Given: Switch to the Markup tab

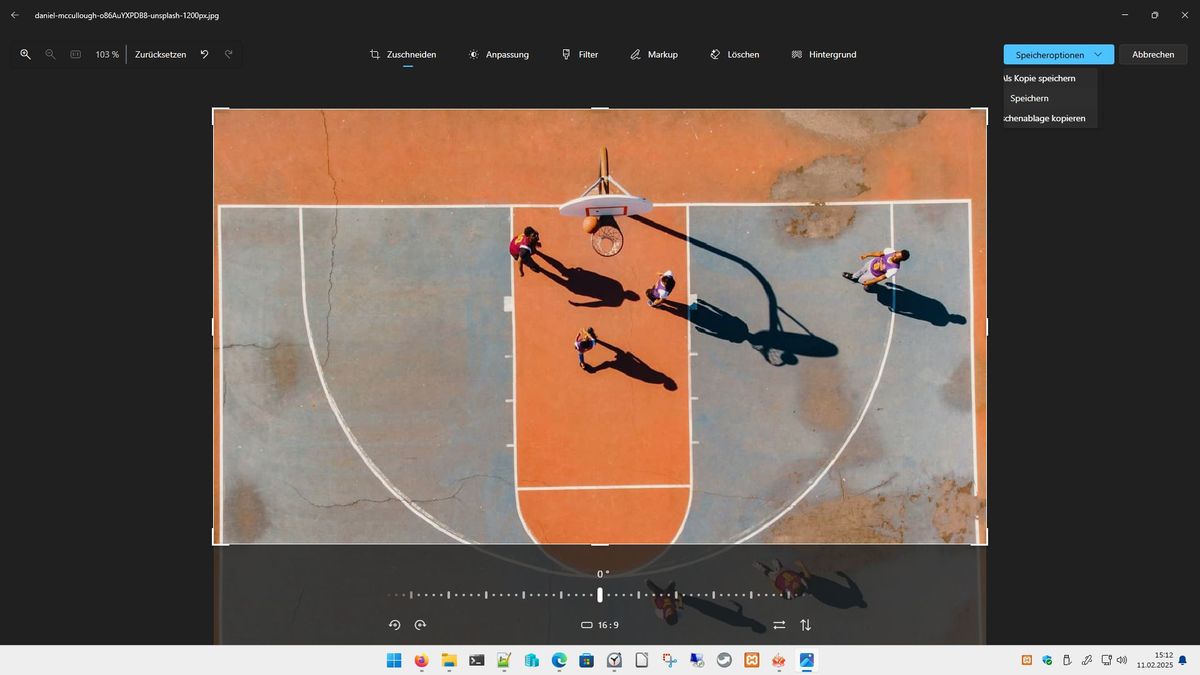Looking at the screenshot, I should [x=654, y=54].
